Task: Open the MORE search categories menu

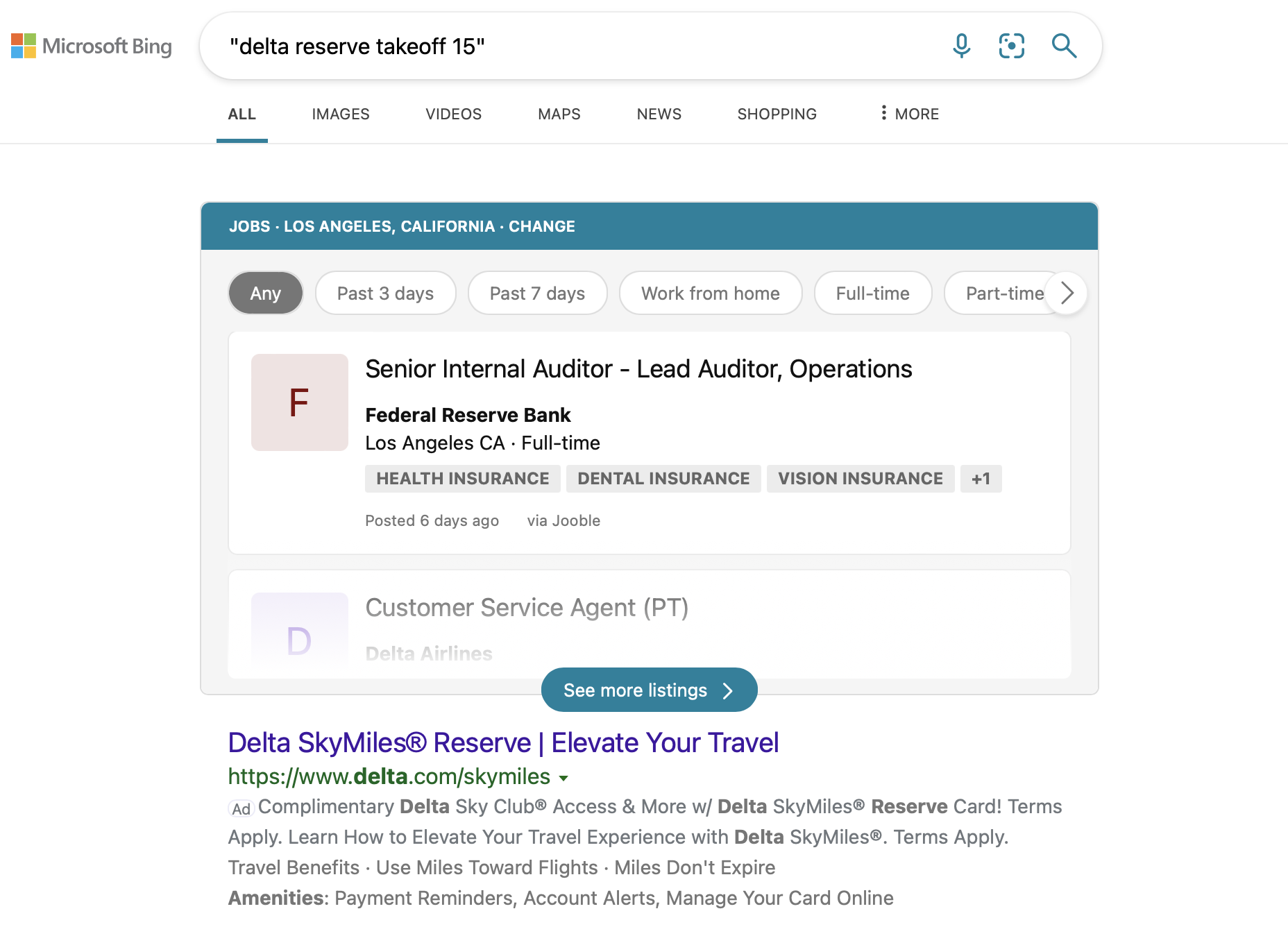Action: pos(909,114)
